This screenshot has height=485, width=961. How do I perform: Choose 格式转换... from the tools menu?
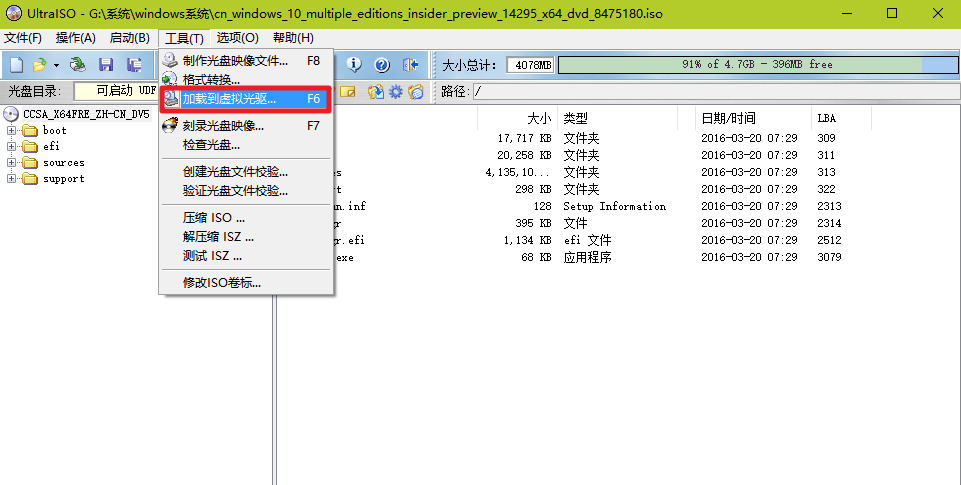[246, 80]
